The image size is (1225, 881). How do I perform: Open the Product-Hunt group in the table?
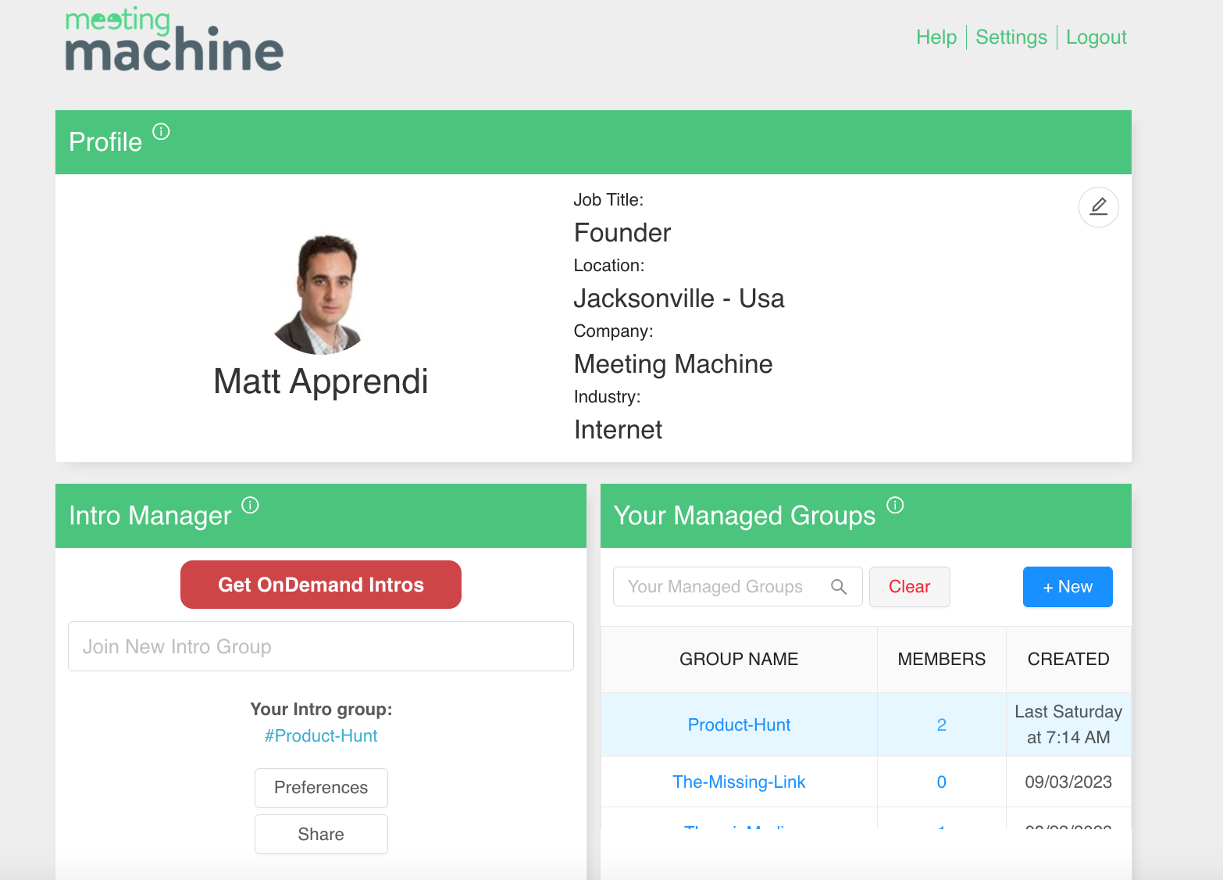pos(739,725)
